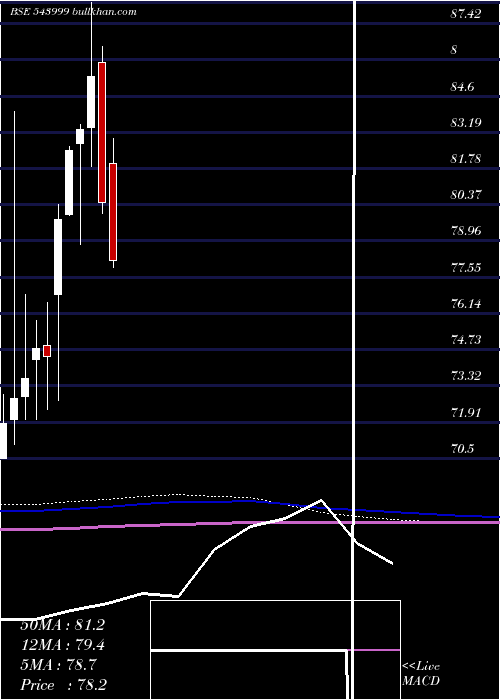Click the 74.73 price axis label
Image resolution: width=500 pixels, height=700 pixels.
[466, 340]
